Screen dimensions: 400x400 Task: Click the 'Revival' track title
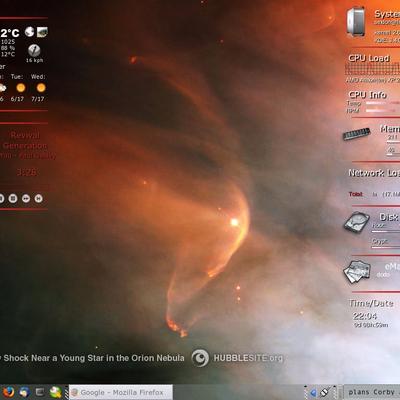coord(25,135)
